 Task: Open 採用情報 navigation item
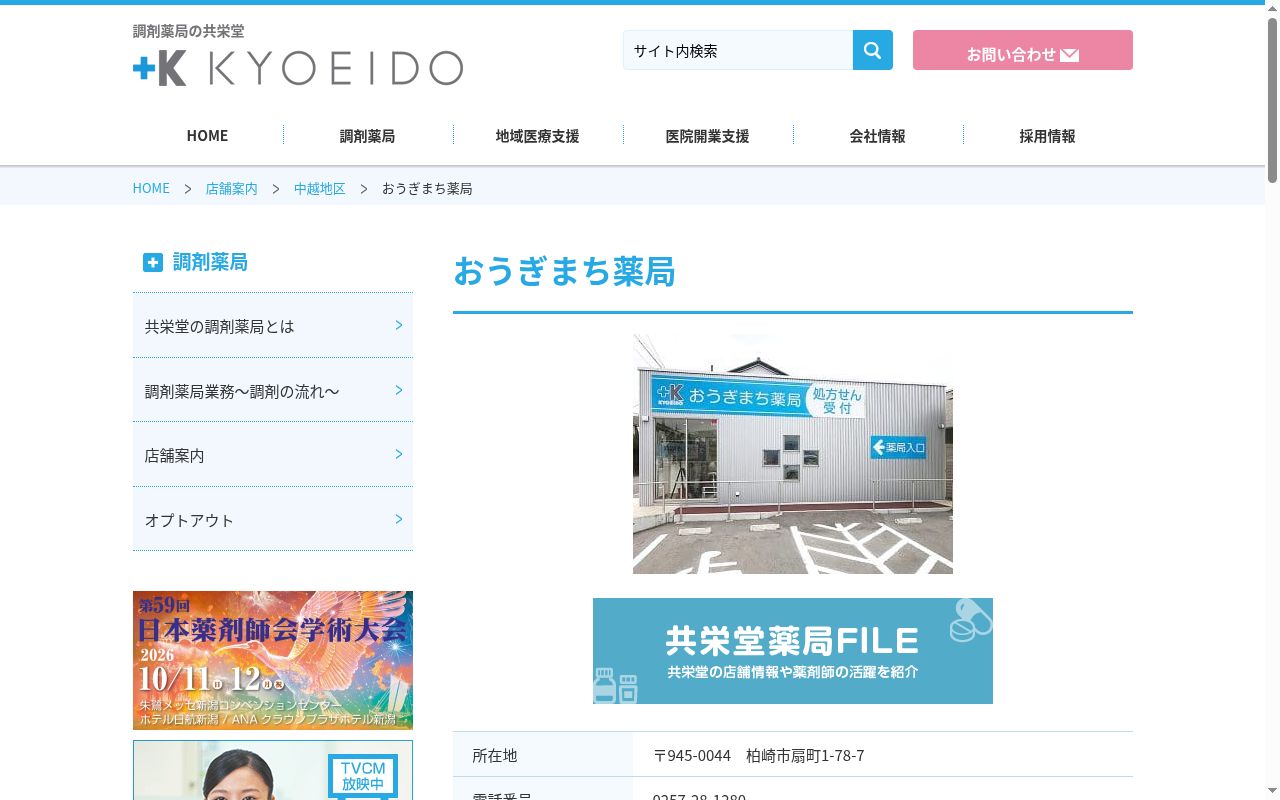pos(1048,135)
